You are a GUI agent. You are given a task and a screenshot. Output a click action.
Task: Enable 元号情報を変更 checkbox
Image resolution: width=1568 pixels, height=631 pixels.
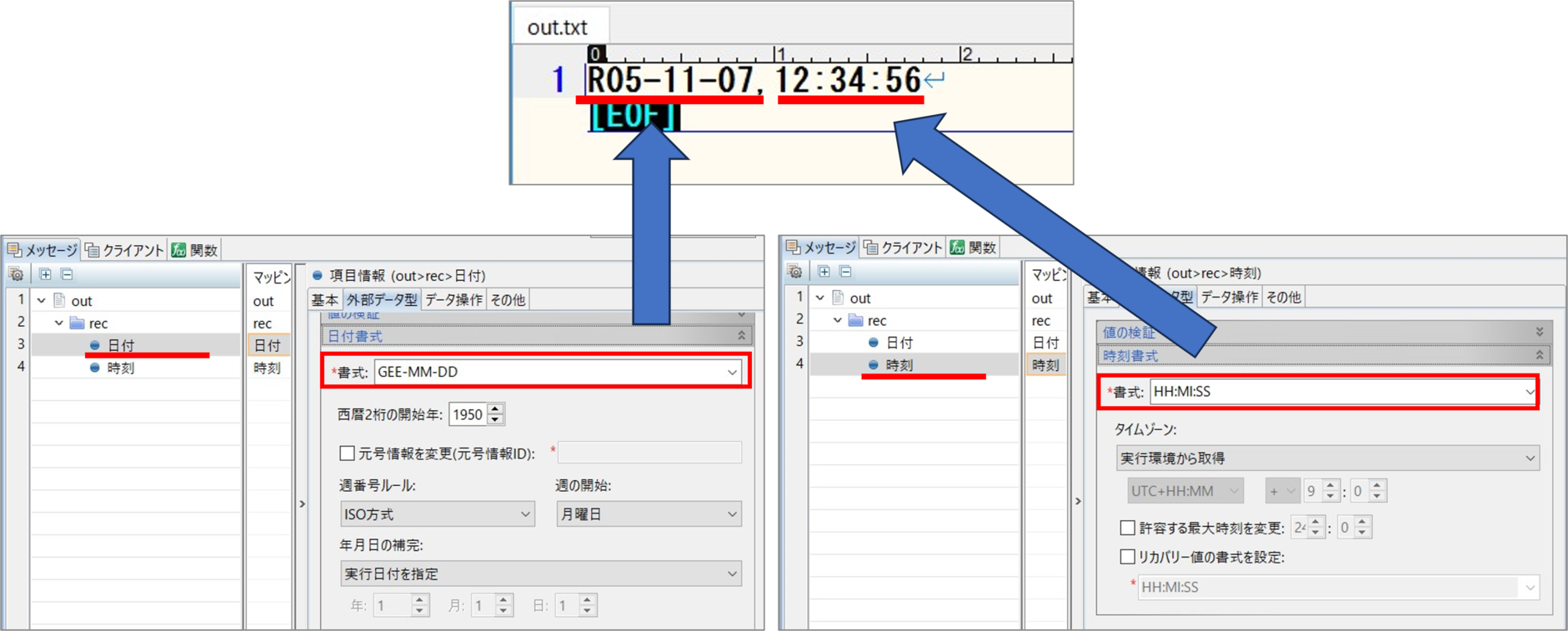click(348, 453)
